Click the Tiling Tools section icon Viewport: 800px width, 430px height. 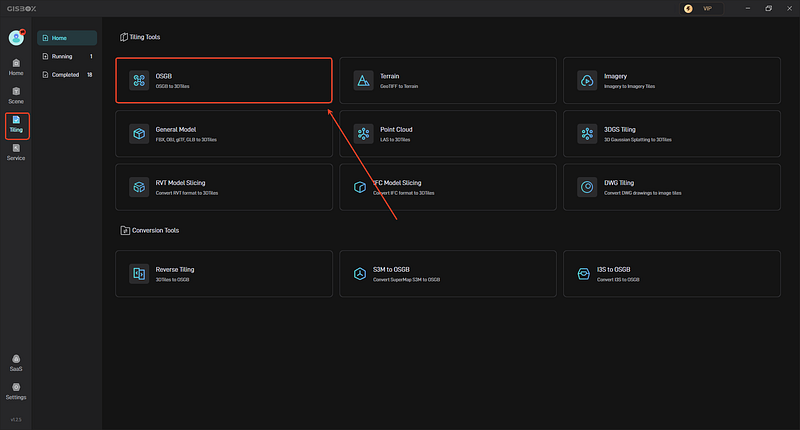click(x=123, y=37)
